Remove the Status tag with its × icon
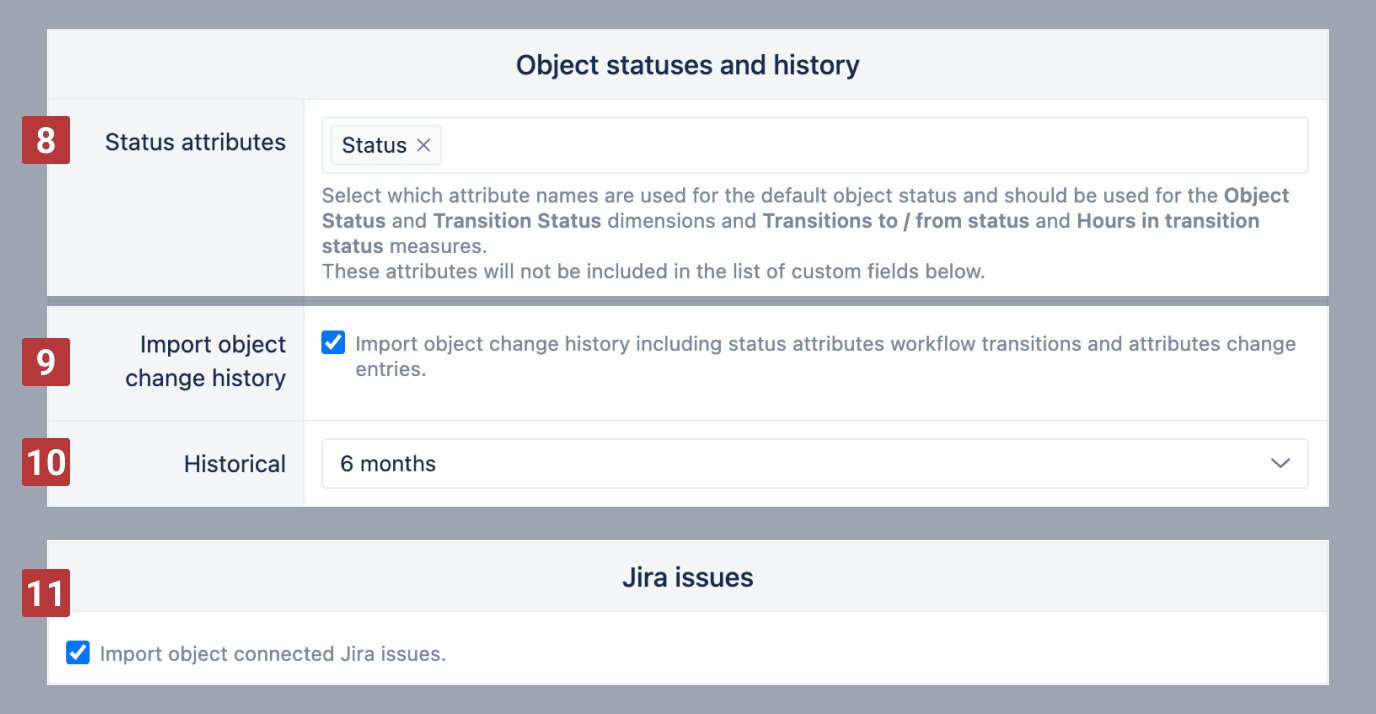The image size is (1376, 714). pos(423,146)
